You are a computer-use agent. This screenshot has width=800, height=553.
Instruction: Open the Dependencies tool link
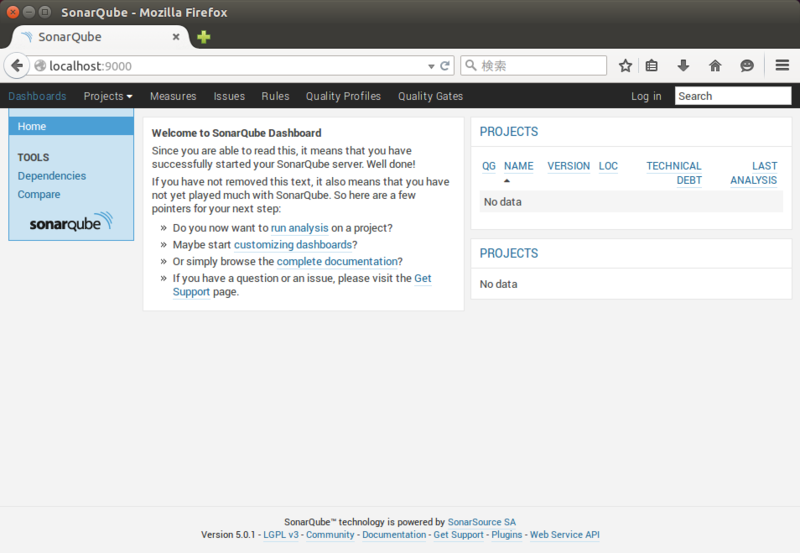(52, 176)
